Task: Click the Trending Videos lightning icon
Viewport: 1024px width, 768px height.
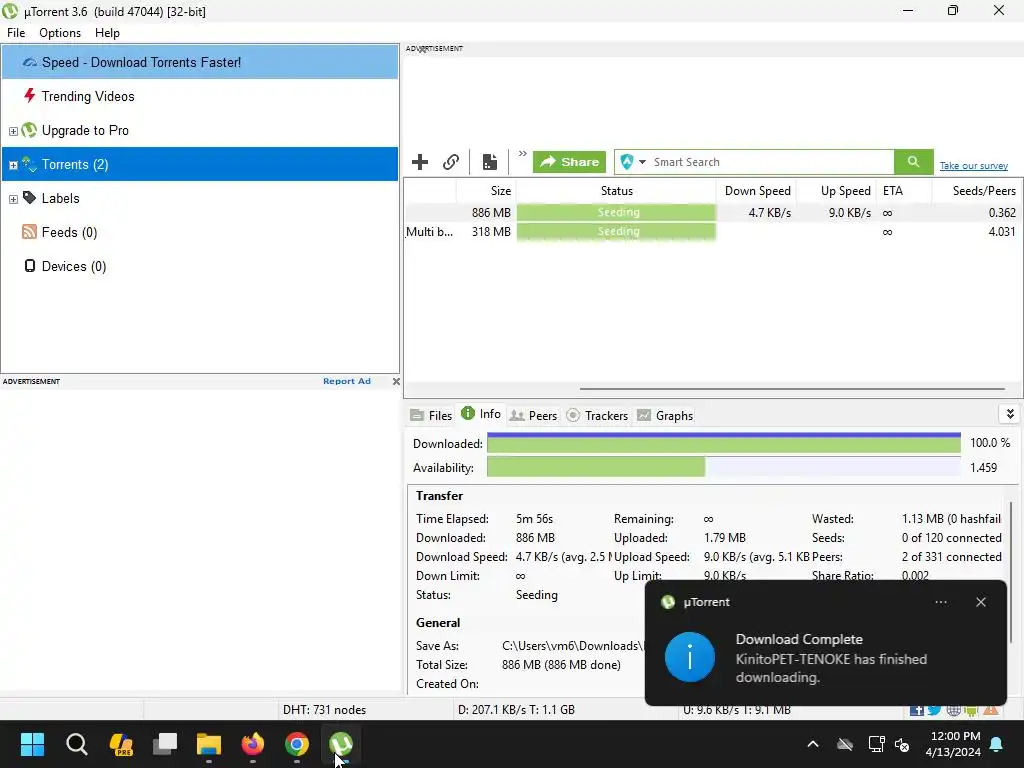Action: pos(29,96)
